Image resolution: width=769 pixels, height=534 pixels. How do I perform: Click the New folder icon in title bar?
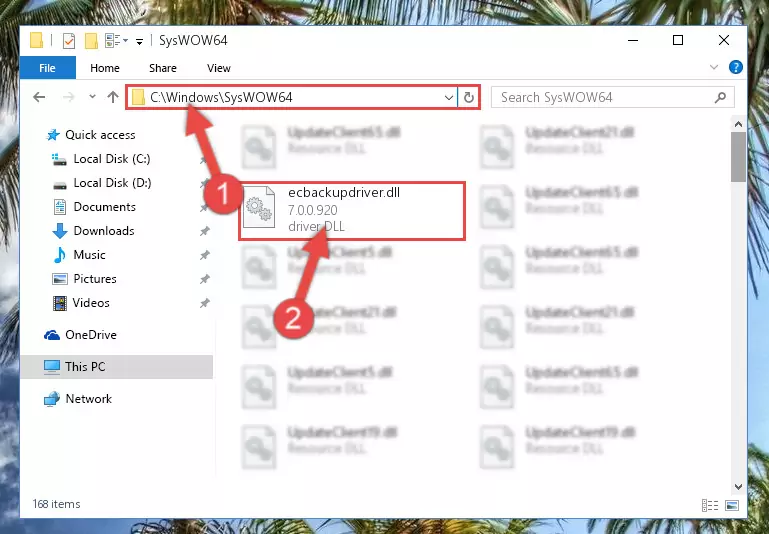coord(91,41)
